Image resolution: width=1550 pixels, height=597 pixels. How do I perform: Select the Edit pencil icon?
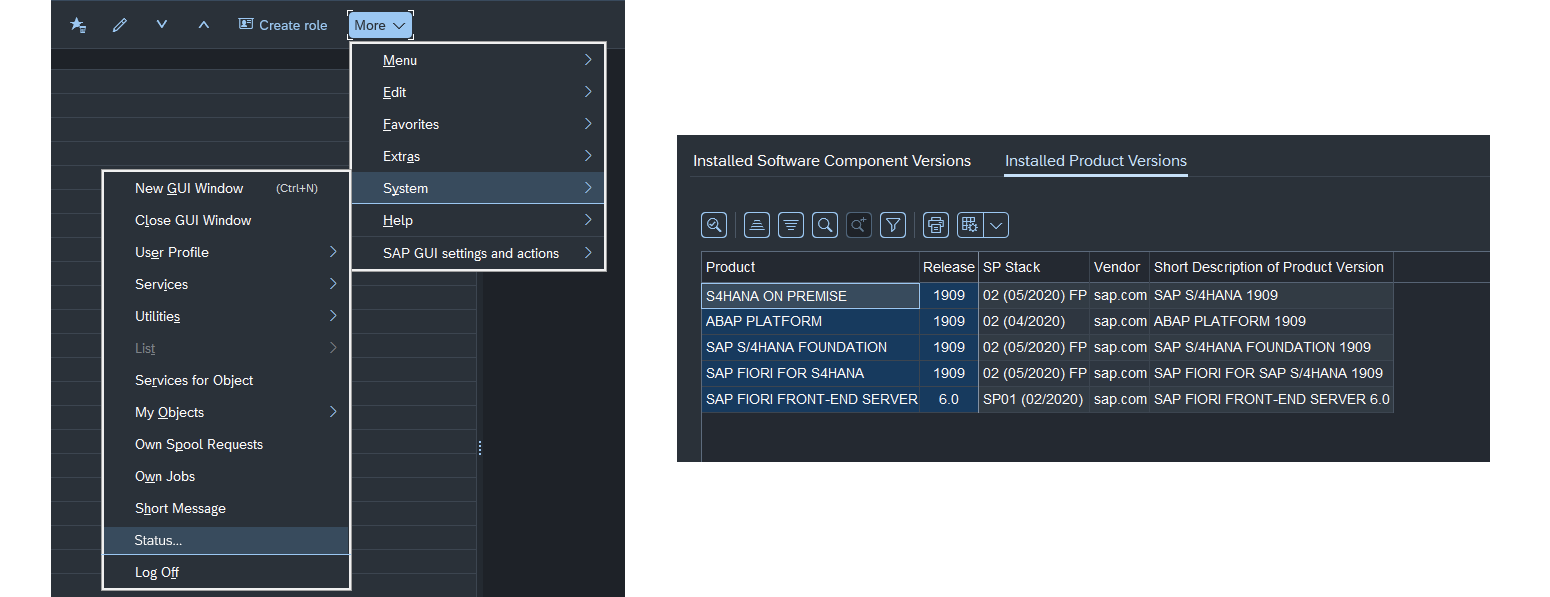(119, 24)
